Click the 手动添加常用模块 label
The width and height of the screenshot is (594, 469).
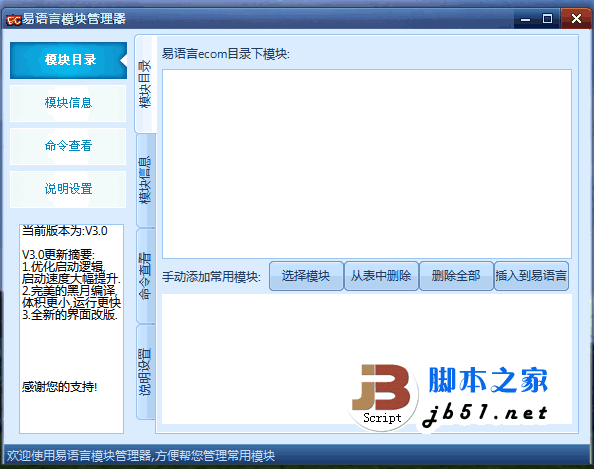[211, 277]
